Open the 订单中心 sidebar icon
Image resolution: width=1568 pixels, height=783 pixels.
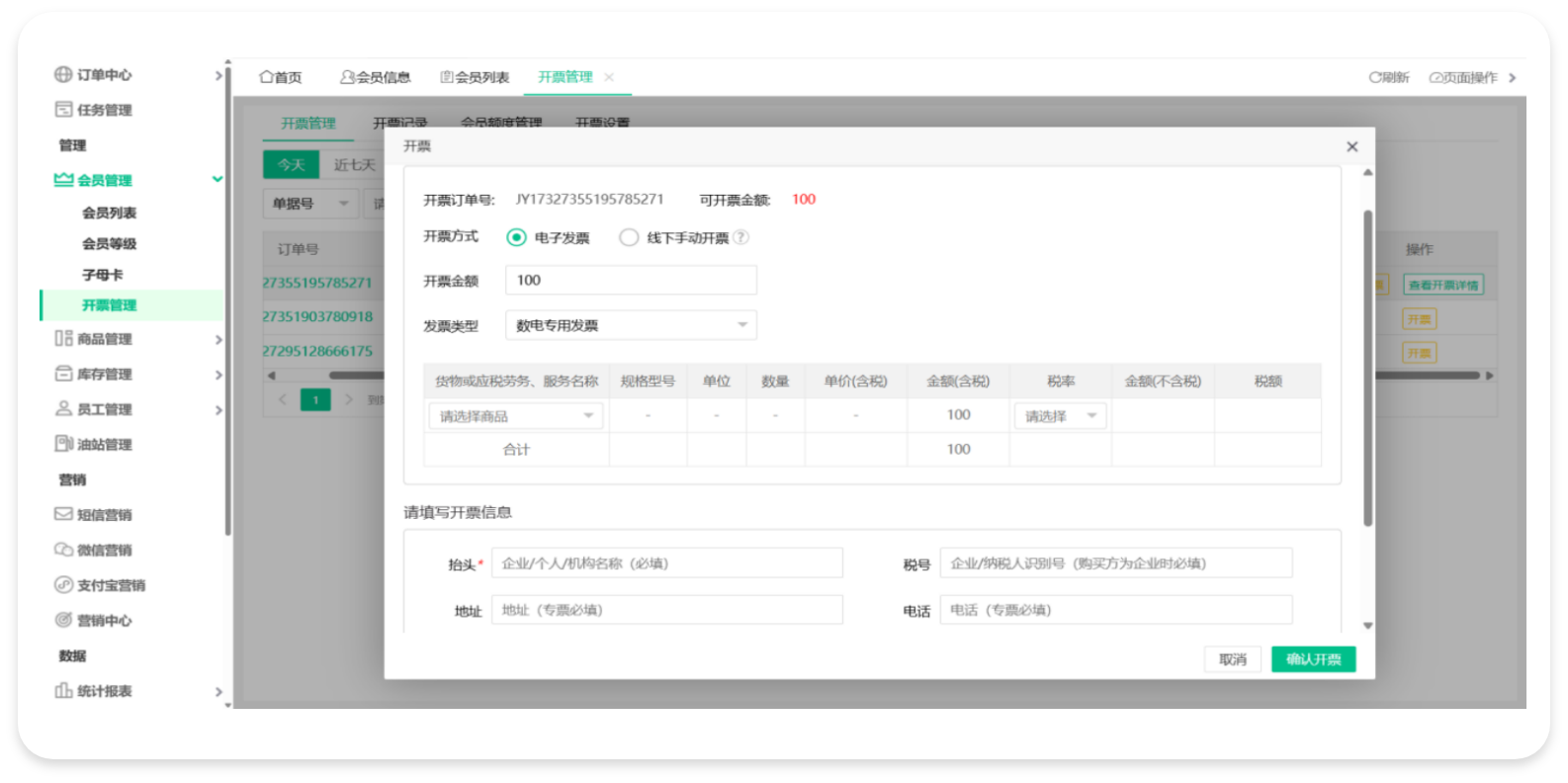coord(63,75)
